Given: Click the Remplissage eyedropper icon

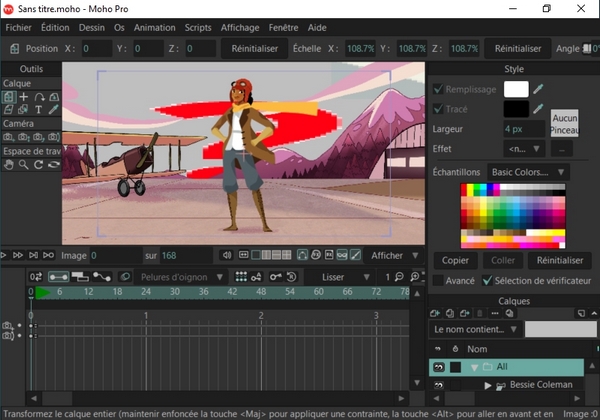Looking at the screenshot, I should pyautogui.click(x=538, y=89).
